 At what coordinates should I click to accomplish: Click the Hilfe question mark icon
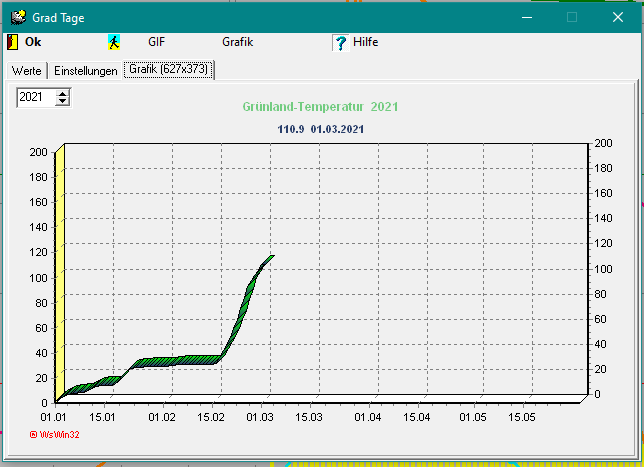pyautogui.click(x=340, y=42)
